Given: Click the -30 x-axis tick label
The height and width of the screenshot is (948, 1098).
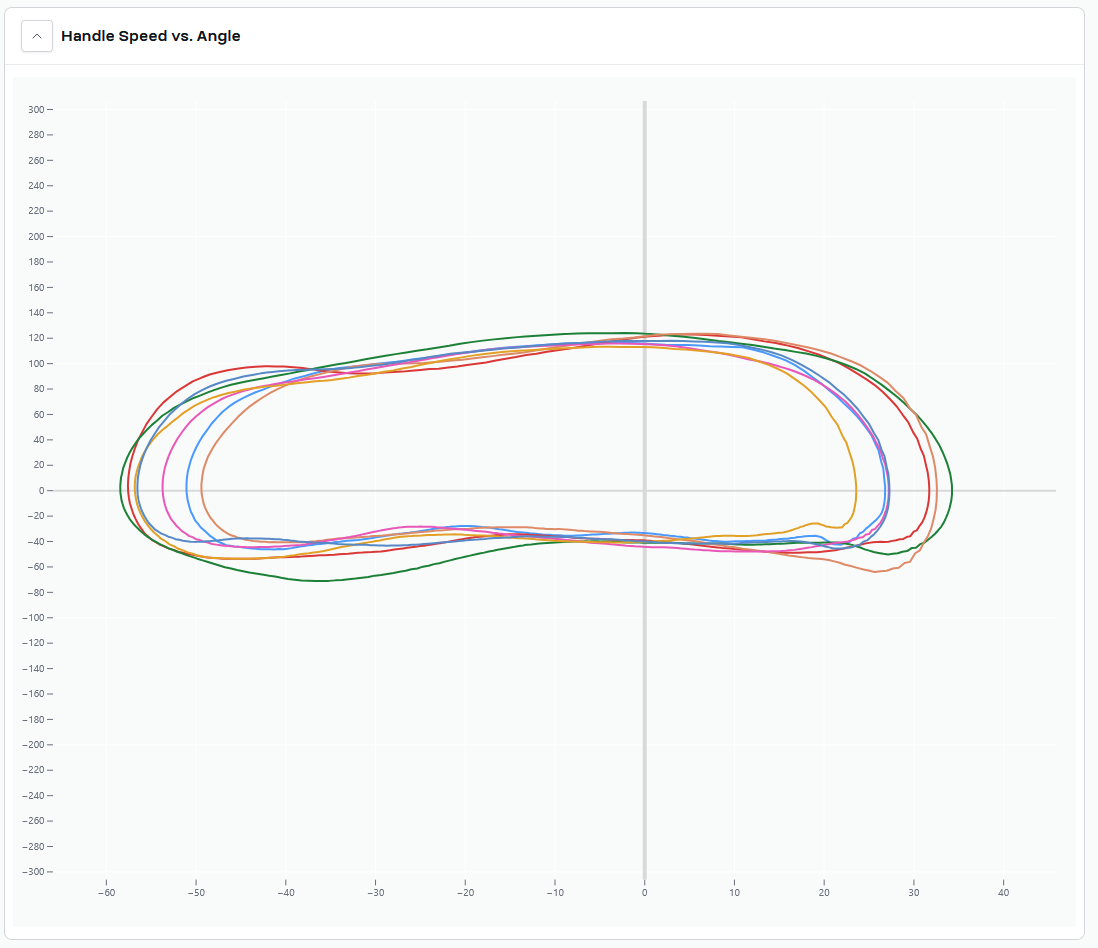Looking at the screenshot, I should click(375, 893).
